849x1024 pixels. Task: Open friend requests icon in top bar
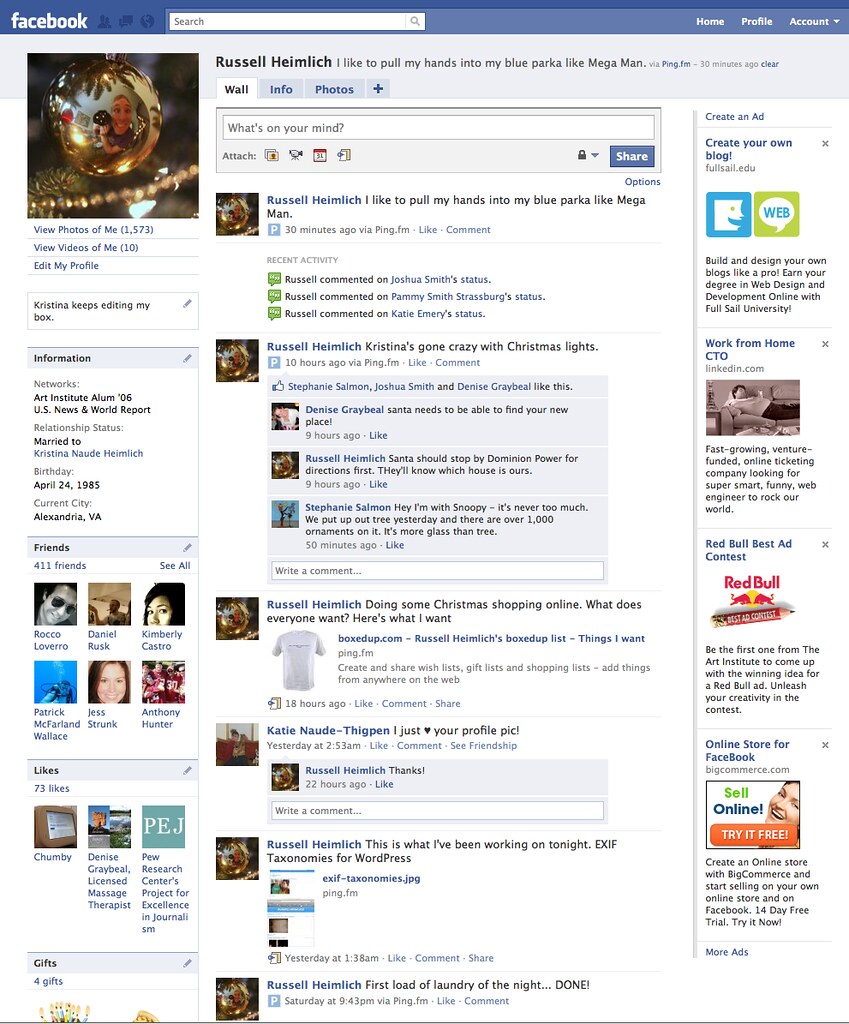click(104, 22)
